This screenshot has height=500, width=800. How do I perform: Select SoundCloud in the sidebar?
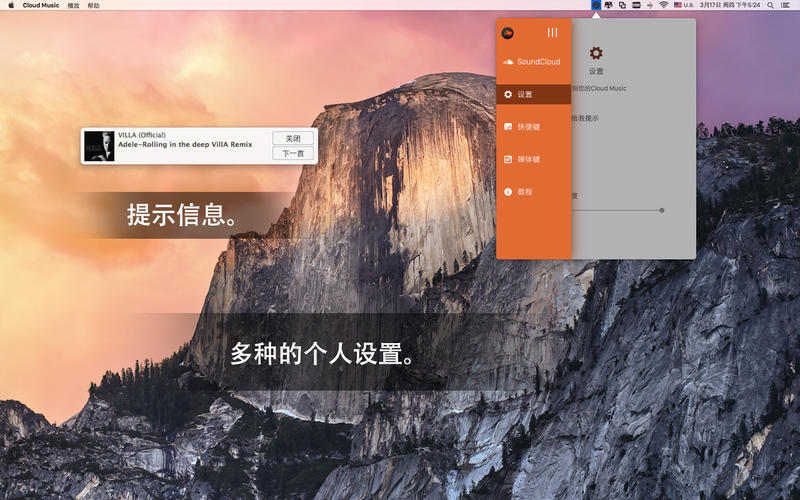coord(534,62)
